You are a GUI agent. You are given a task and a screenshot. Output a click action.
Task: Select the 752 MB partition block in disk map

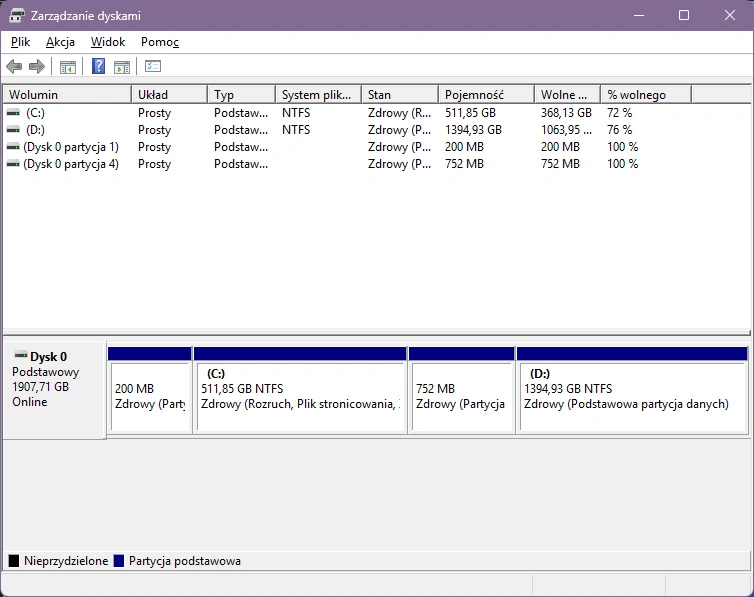coord(461,397)
